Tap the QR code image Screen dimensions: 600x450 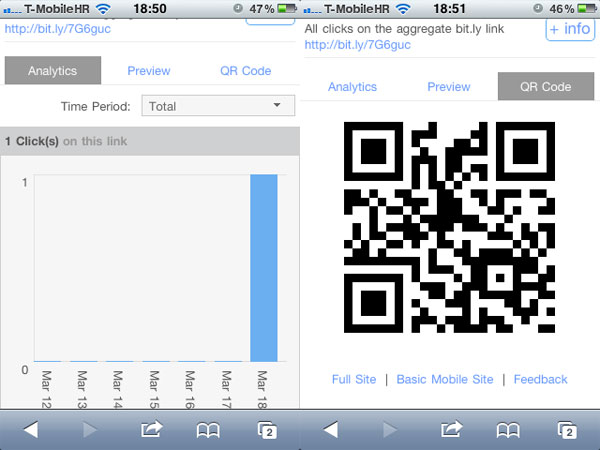pyautogui.click(x=449, y=227)
